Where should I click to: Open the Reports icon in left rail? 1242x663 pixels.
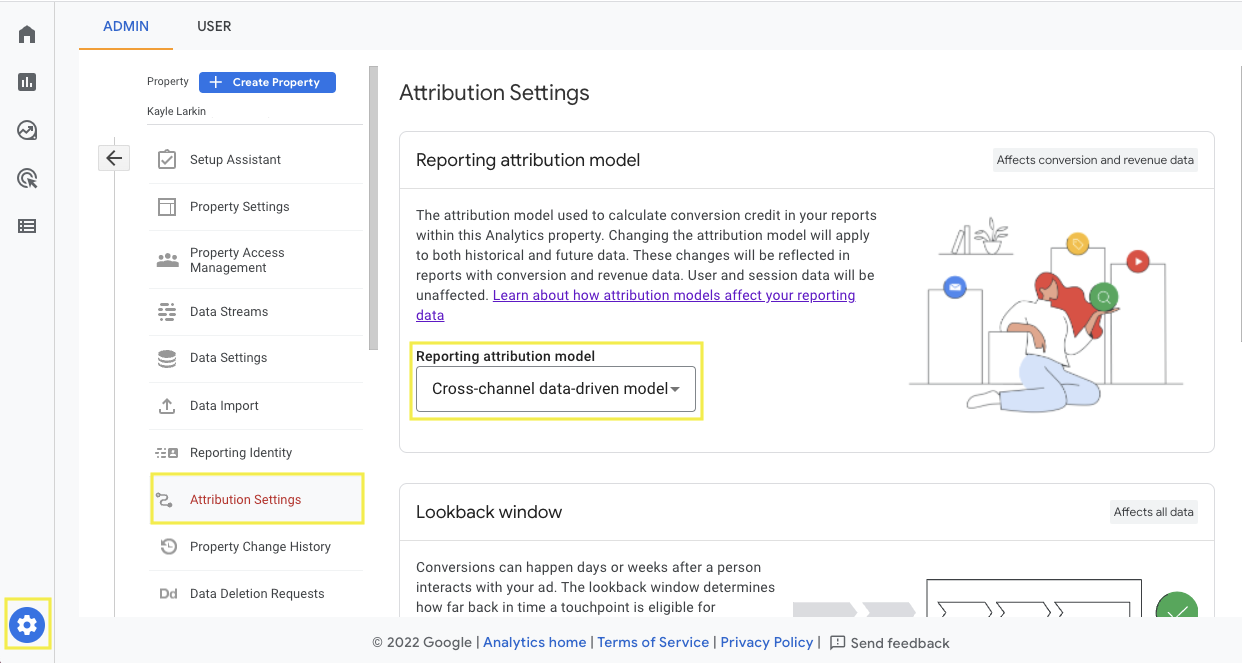pos(27,82)
